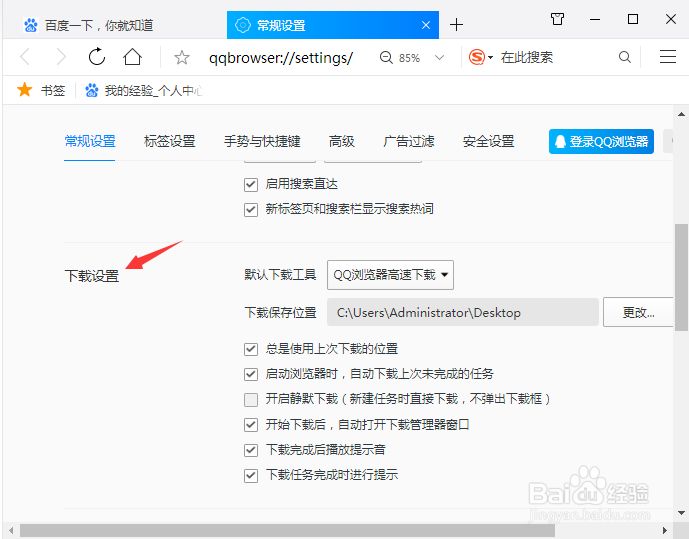Image resolution: width=689 pixels, height=539 pixels.
Task: Click the search magnifier icon
Action: point(624,57)
